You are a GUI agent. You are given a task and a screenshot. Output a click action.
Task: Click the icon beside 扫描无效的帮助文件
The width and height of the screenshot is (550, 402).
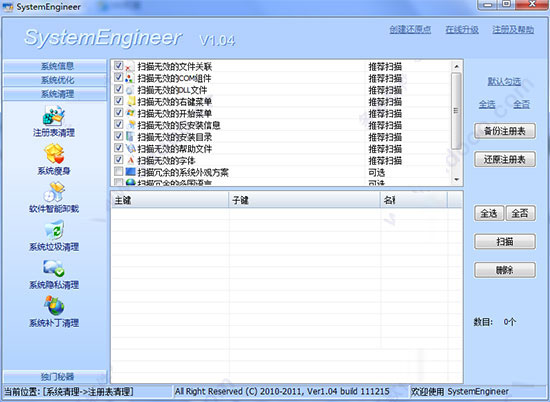click(x=130, y=148)
